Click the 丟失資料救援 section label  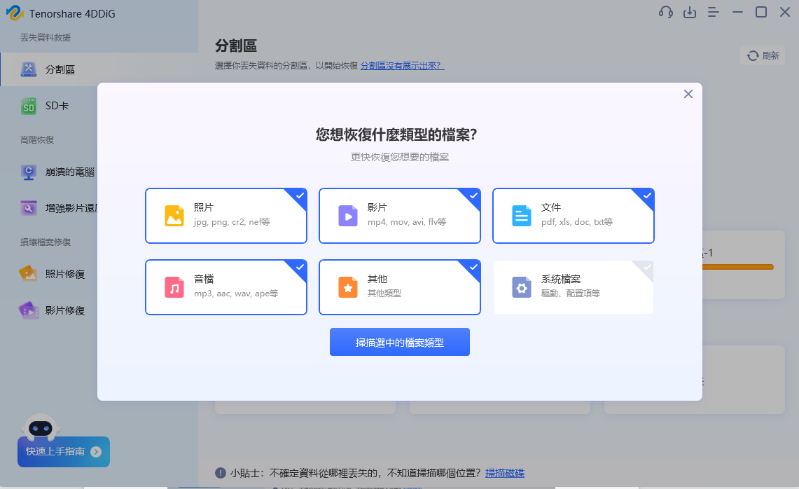coord(45,37)
